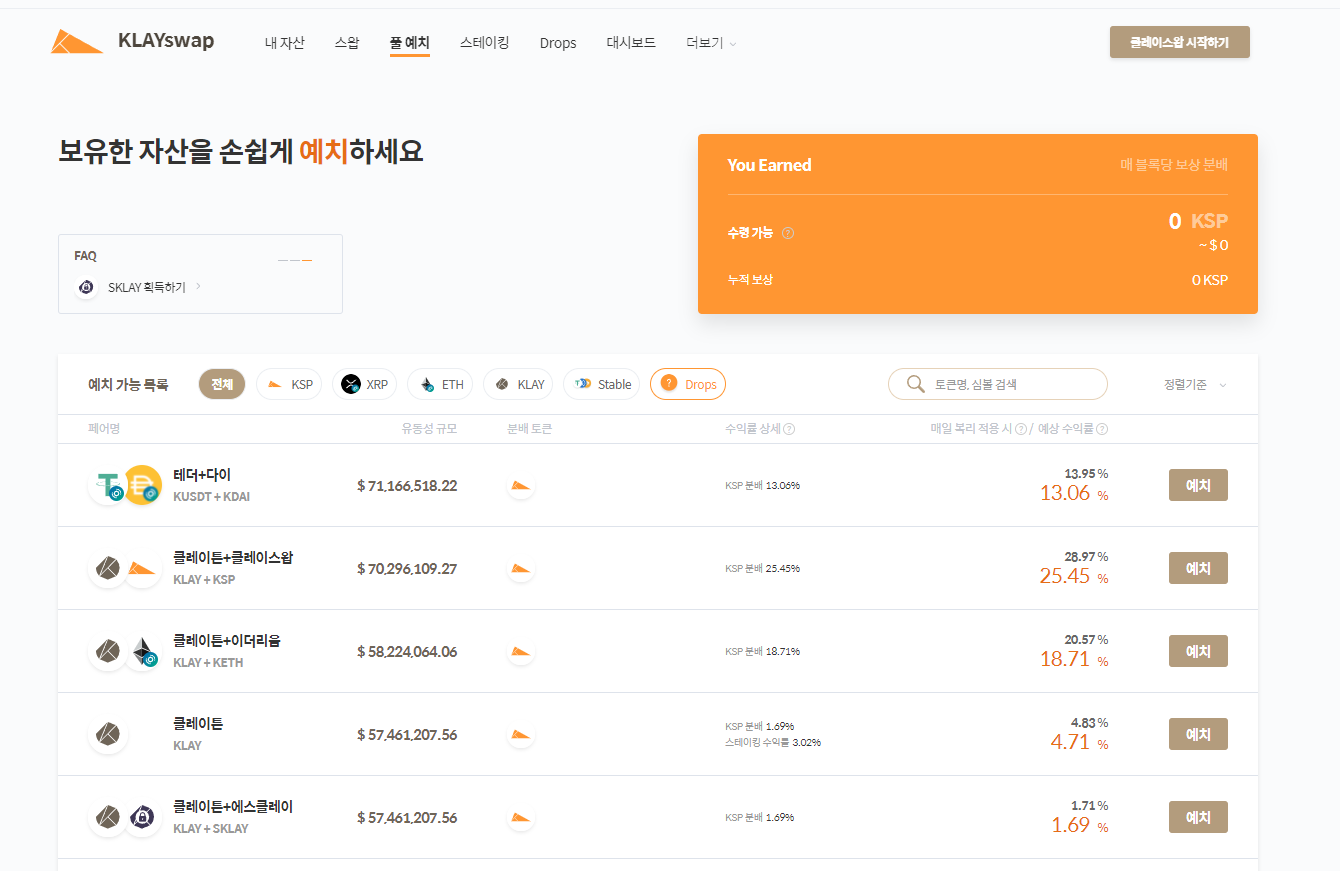Click distribution token icon in KLAY + KSP row
1340x871 pixels.
(x=520, y=569)
